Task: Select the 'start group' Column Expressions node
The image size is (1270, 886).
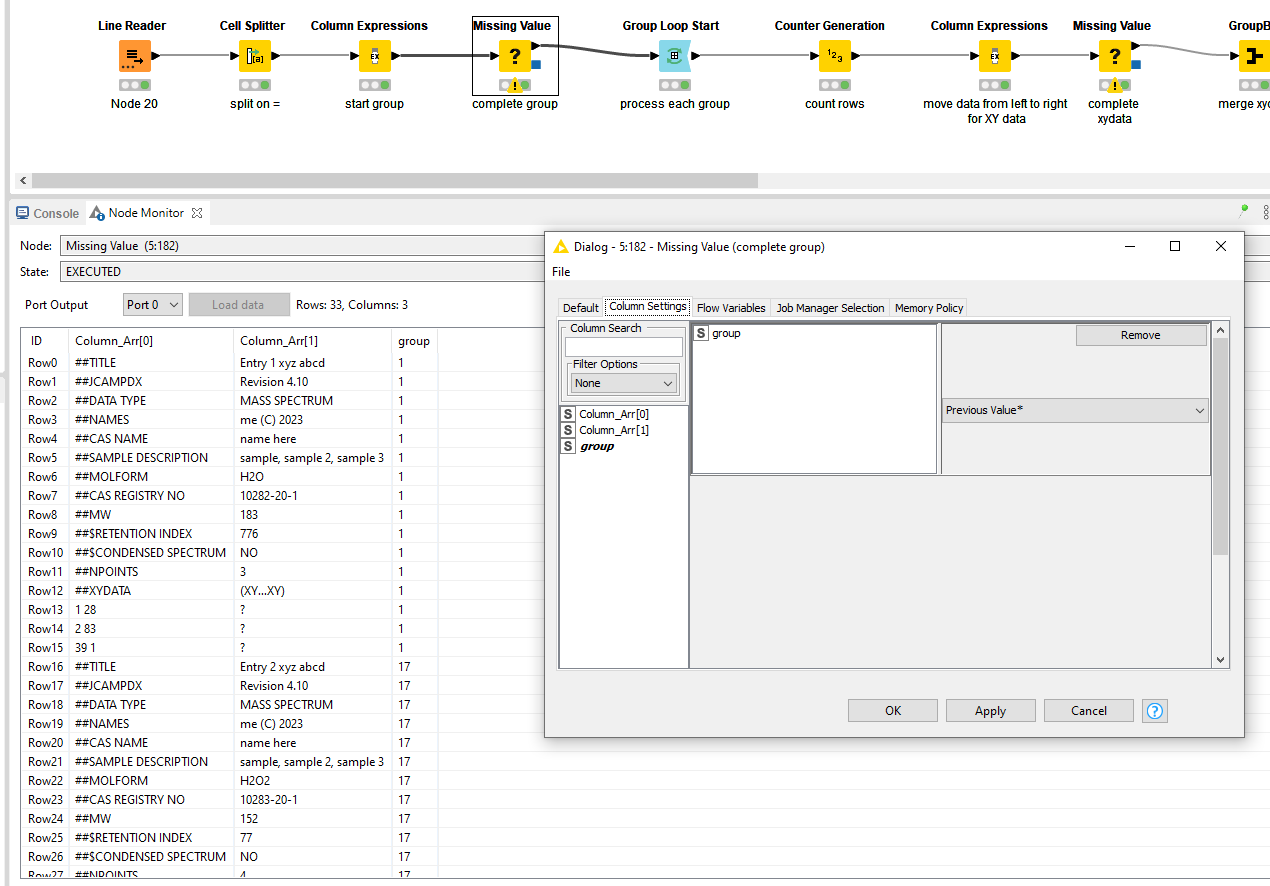Action: 374,57
